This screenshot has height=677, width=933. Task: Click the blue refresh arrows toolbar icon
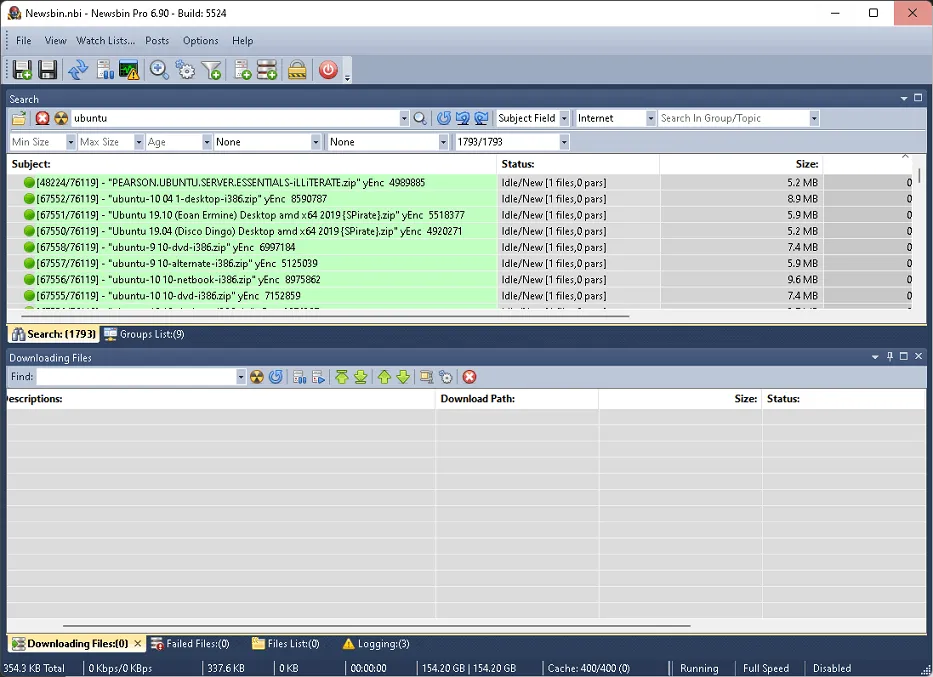[77, 70]
